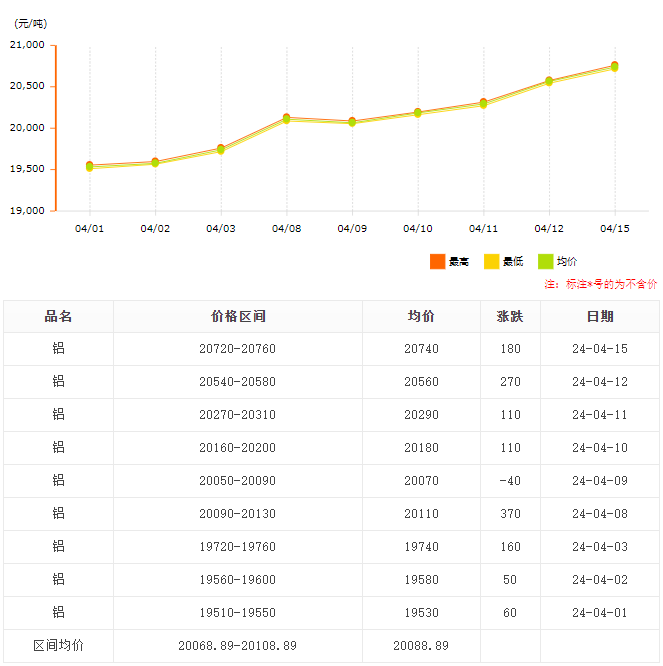Image resolution: width=663 pixels, height=666 pixels.
Task: Click the chart data point for 04/15
Action: click(x=614, y=66)
